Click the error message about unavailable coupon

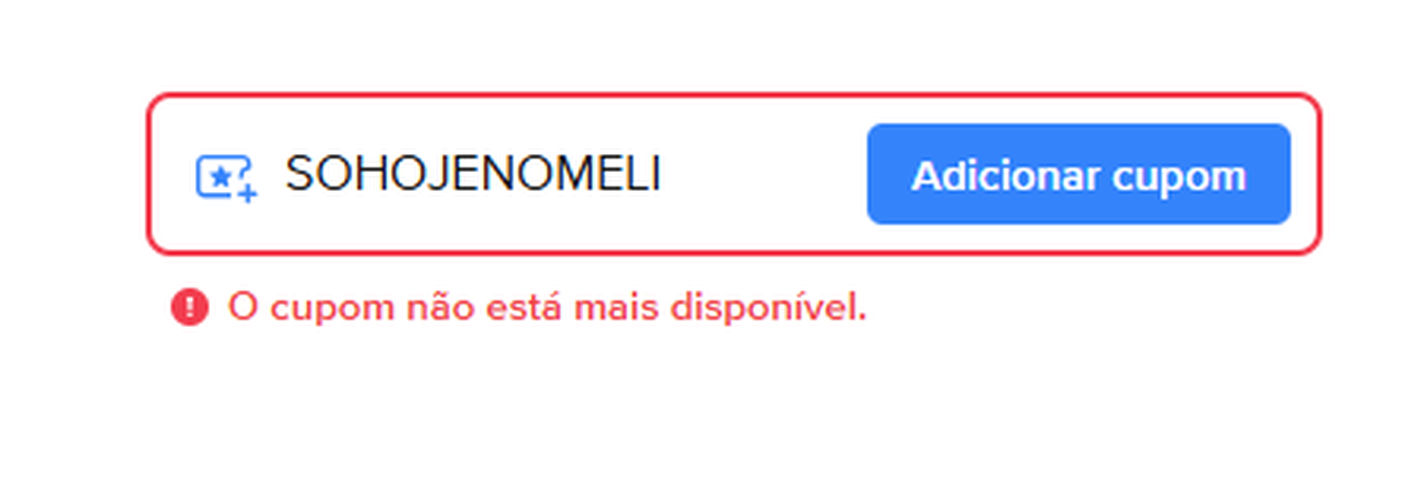546,307
